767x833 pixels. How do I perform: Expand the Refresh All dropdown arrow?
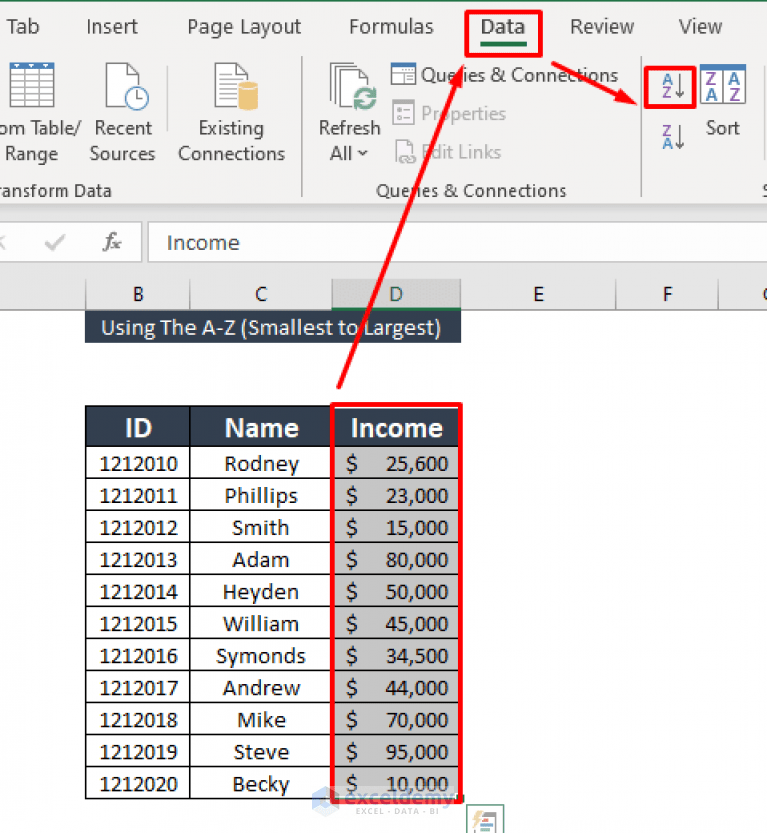click(363, 154)
